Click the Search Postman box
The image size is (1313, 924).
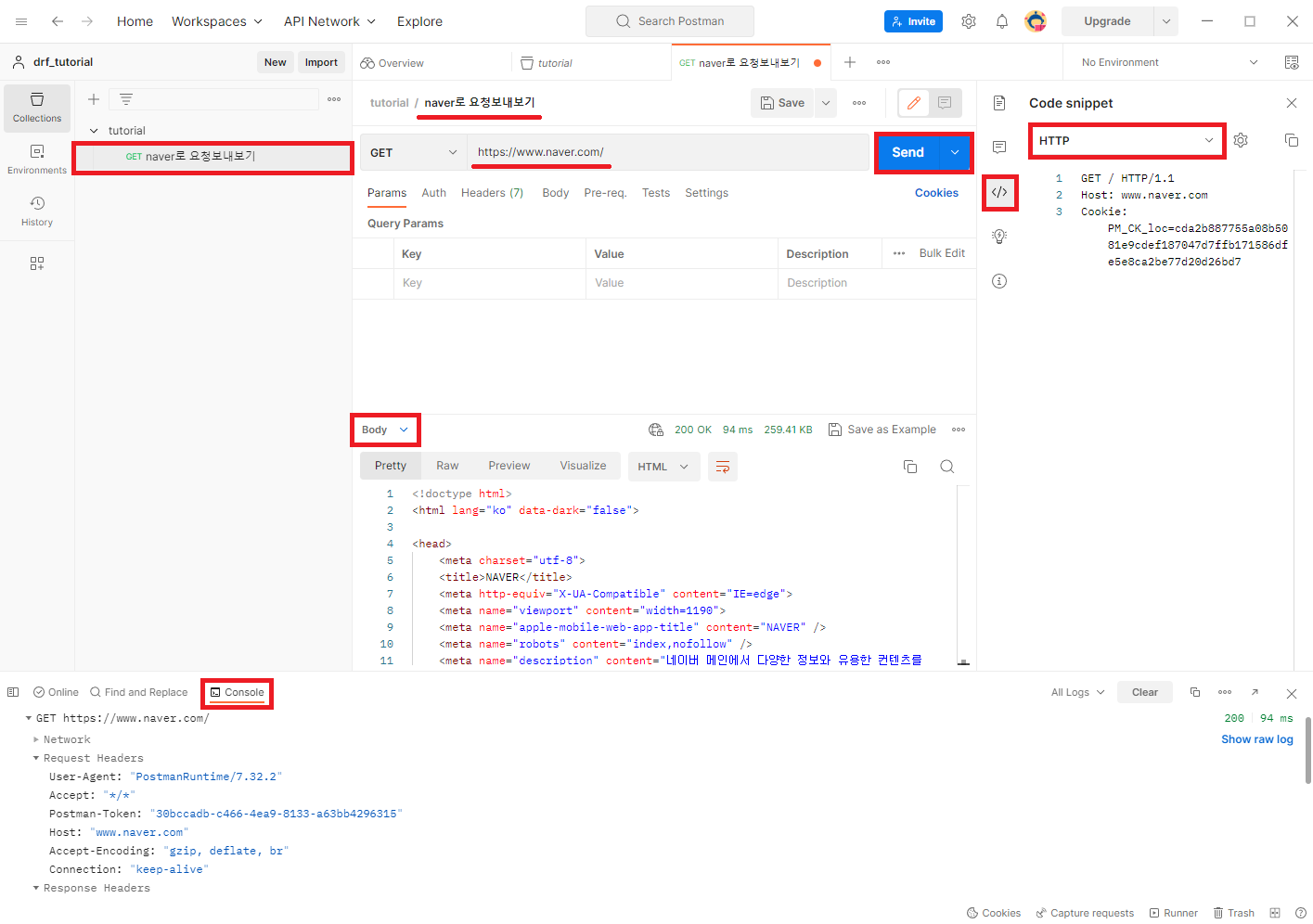click(670, 21)
